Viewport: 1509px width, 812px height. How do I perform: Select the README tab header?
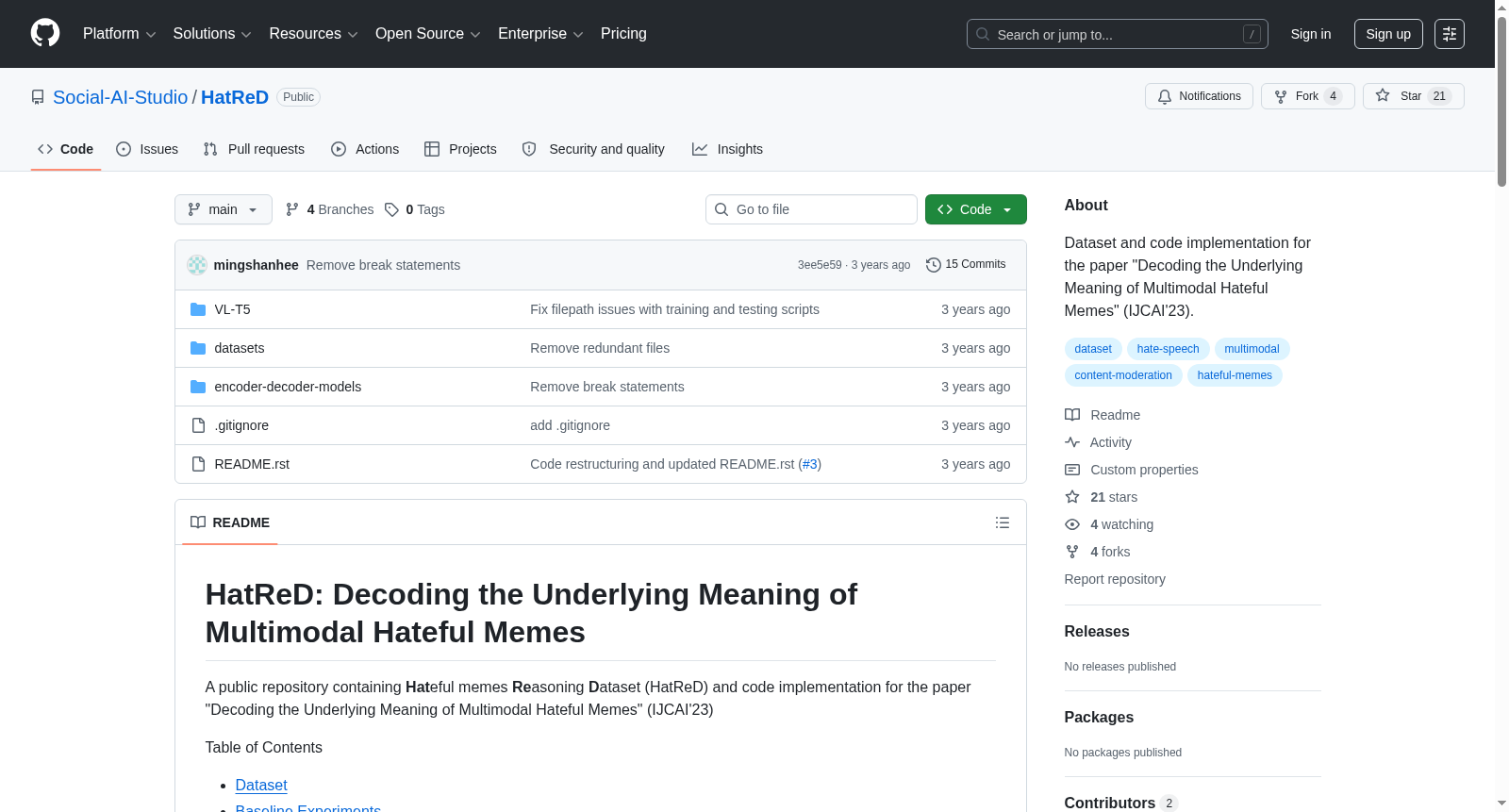point(230,522)
